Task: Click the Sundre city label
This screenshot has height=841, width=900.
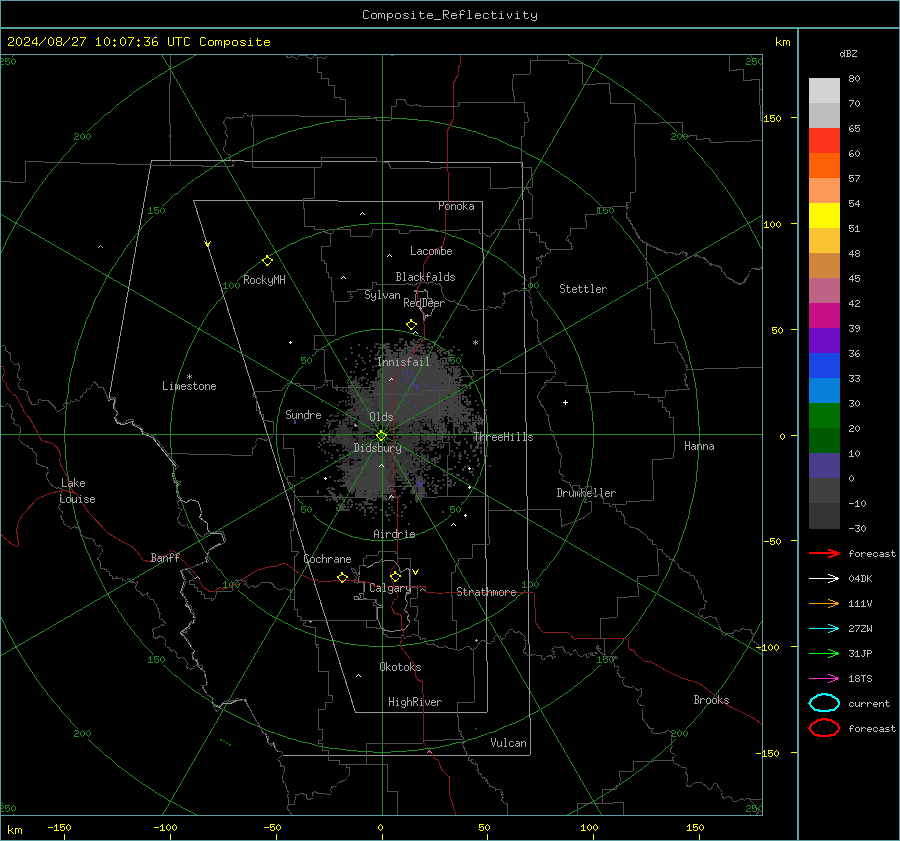Action: [x=303, y=414]
